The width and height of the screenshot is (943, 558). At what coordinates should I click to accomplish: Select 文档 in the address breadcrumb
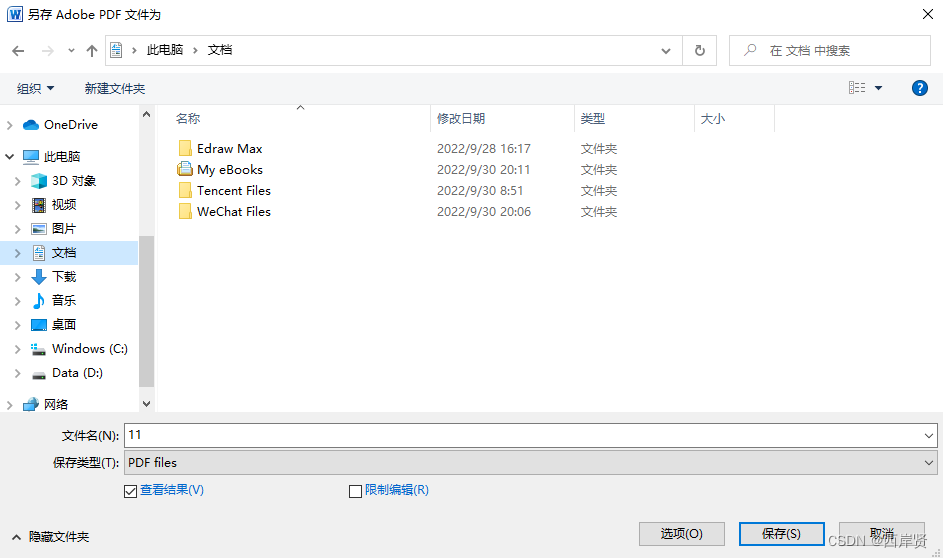[x=220, y=50]
